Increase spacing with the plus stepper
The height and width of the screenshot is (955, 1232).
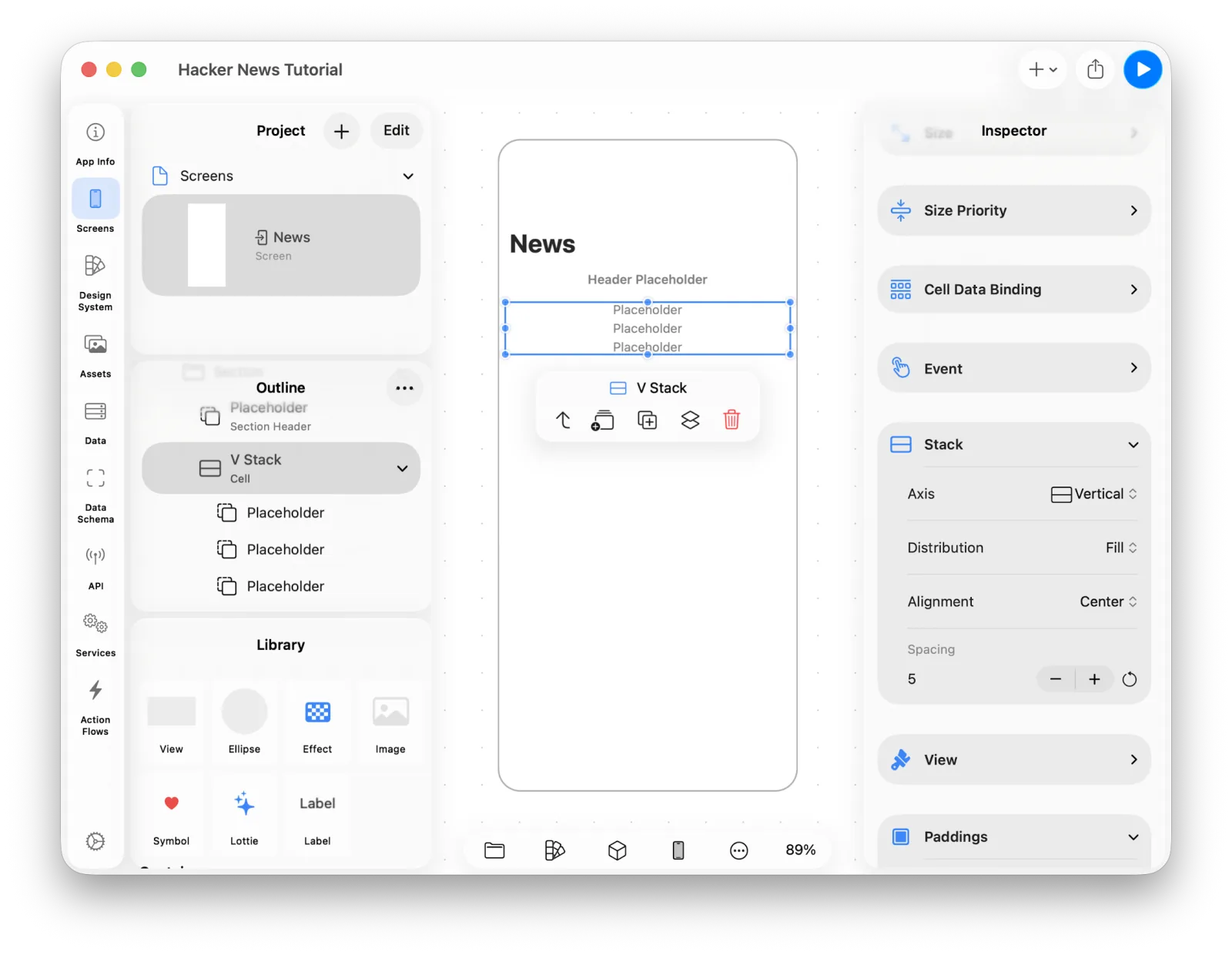[x=1094, y=679]
